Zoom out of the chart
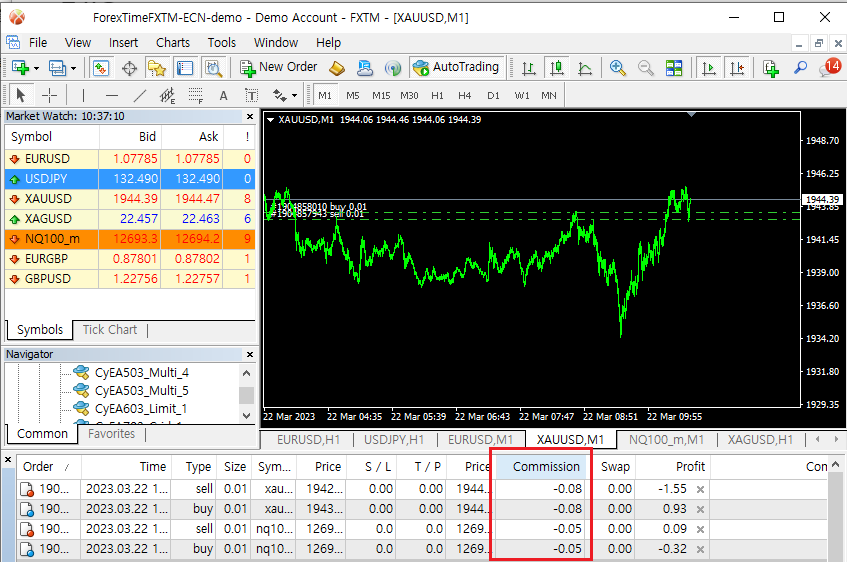Image resolution: width=847 pixels, height=562 pixels. point(646,68)
